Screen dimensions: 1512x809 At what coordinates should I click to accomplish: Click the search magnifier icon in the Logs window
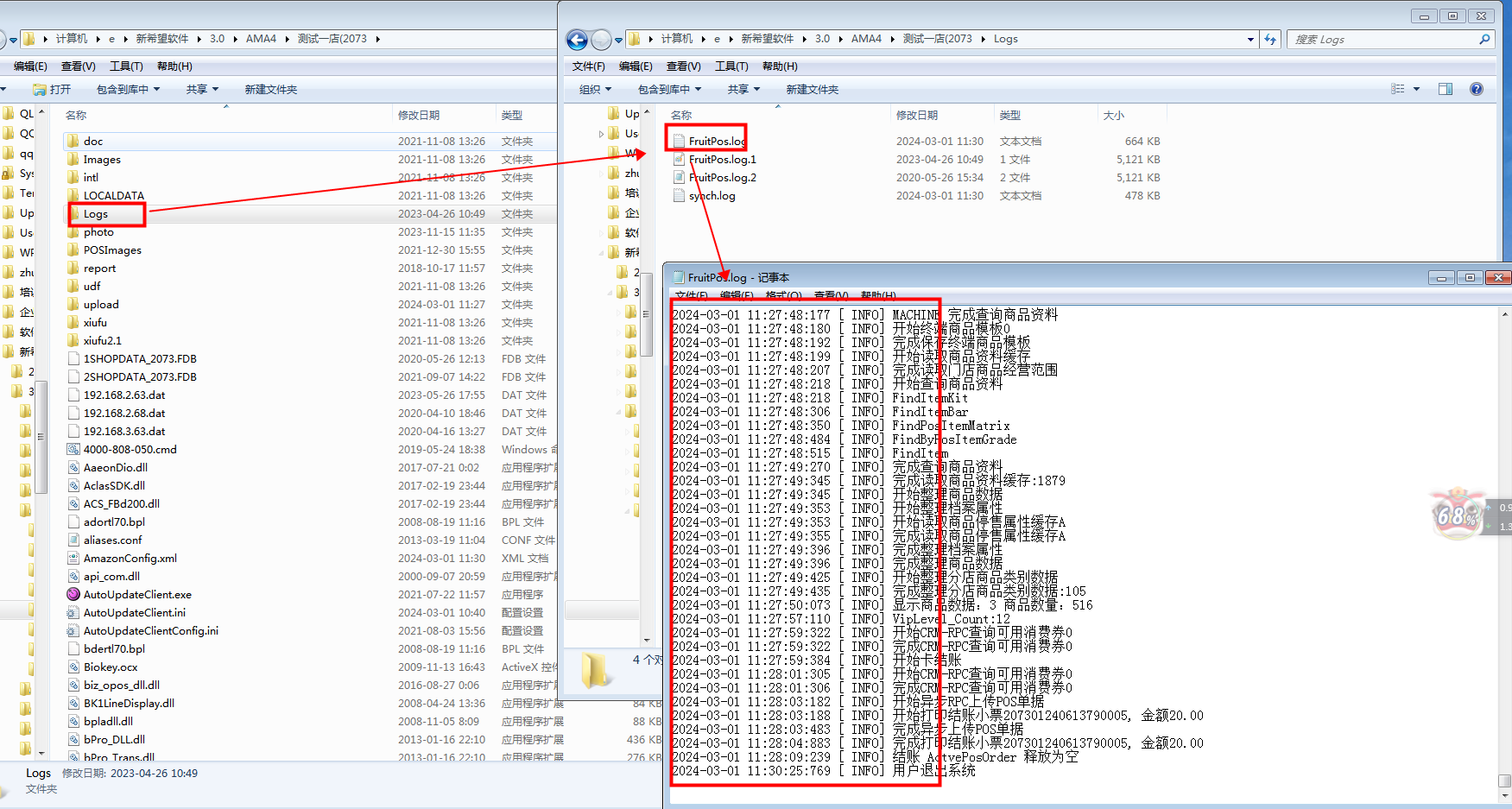(1484, 39)
